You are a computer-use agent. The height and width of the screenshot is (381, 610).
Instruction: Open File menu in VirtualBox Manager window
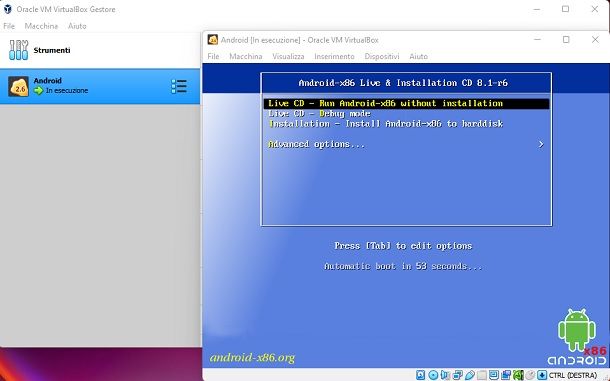(9, 26)
